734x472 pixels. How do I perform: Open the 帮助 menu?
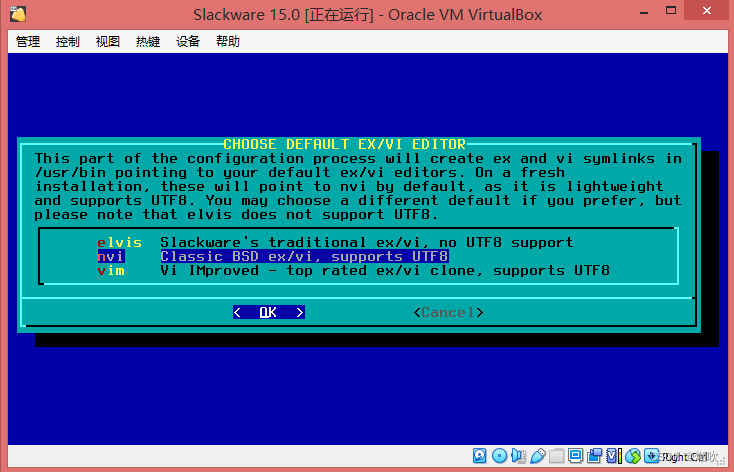tap(228, 42)
